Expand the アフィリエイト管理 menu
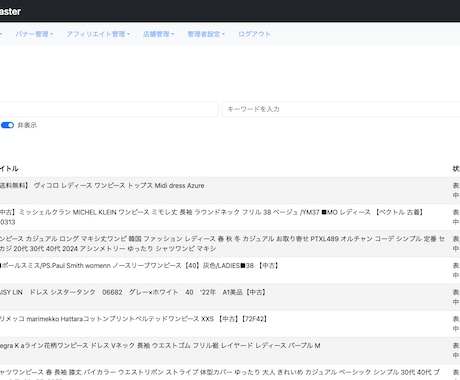This screenshot has height=380, width=460. 98,34
